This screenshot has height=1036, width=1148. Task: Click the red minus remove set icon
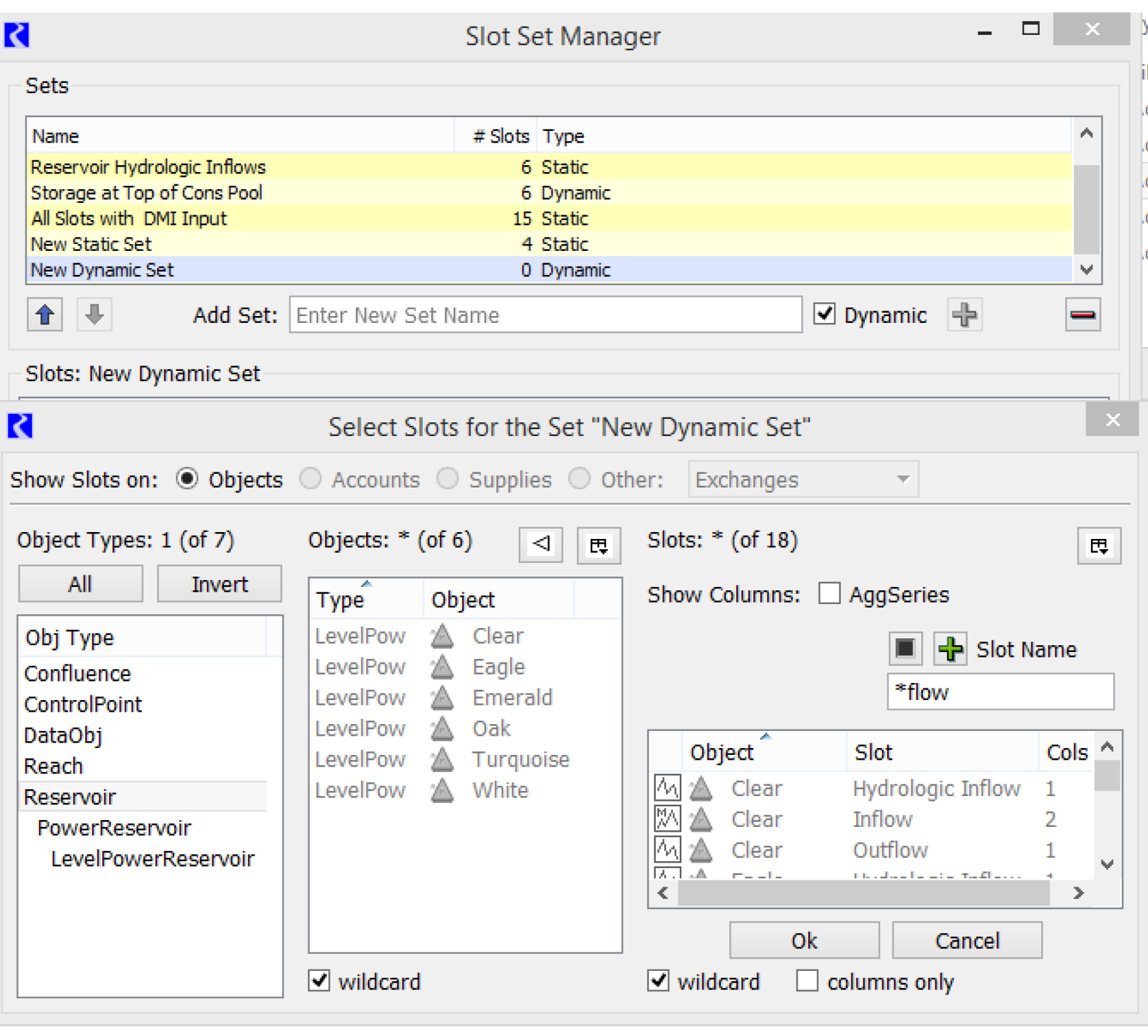click(x=1082, y=315)
